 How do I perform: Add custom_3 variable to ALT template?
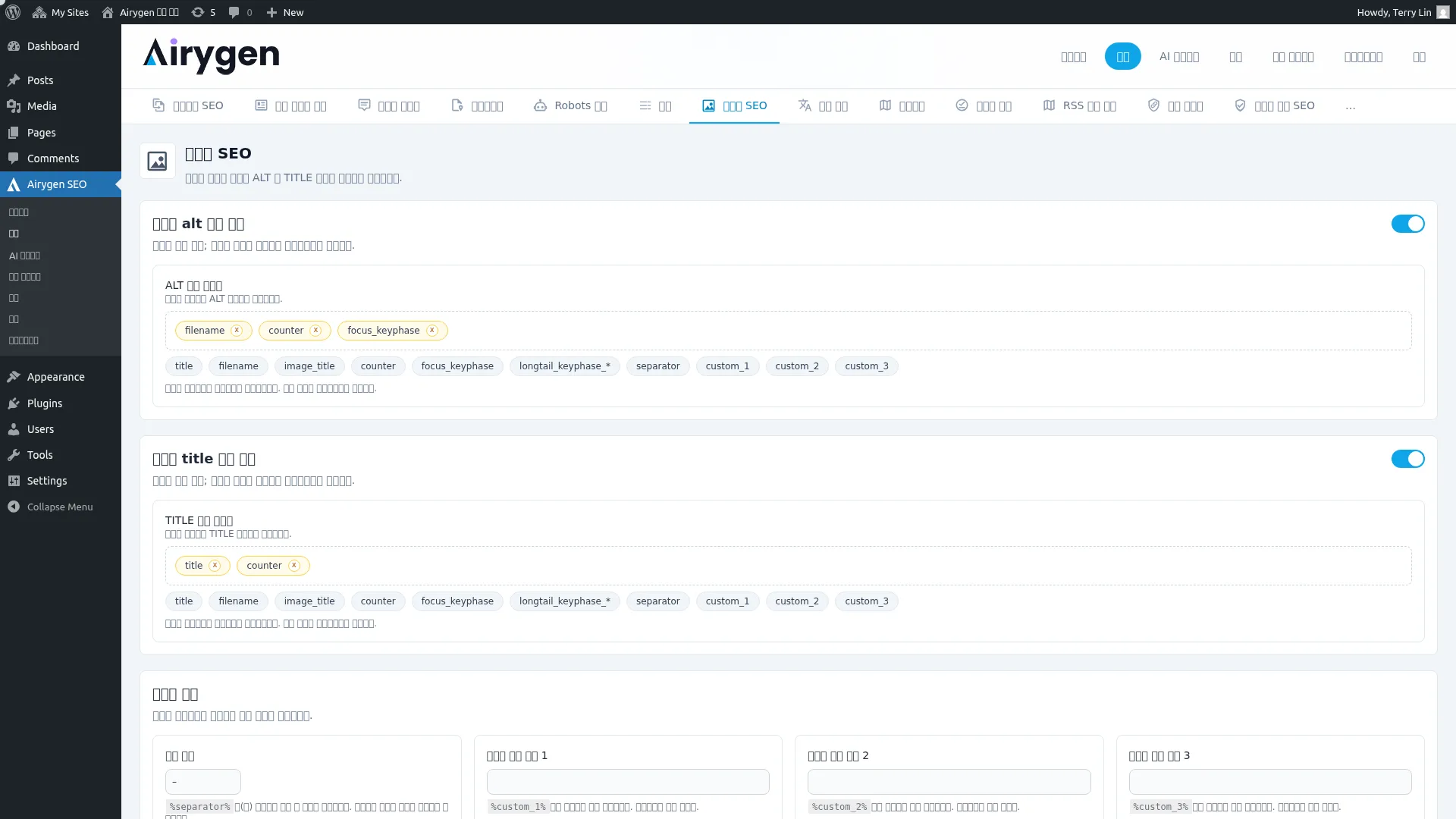[x=867, y=366]
